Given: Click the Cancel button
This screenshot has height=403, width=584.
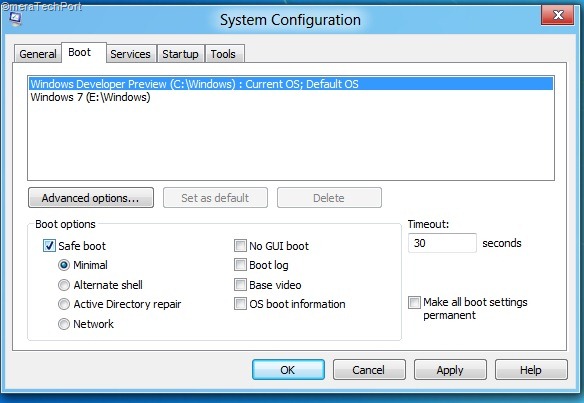Looking at the screenshot, I should [x=369, y=370].
